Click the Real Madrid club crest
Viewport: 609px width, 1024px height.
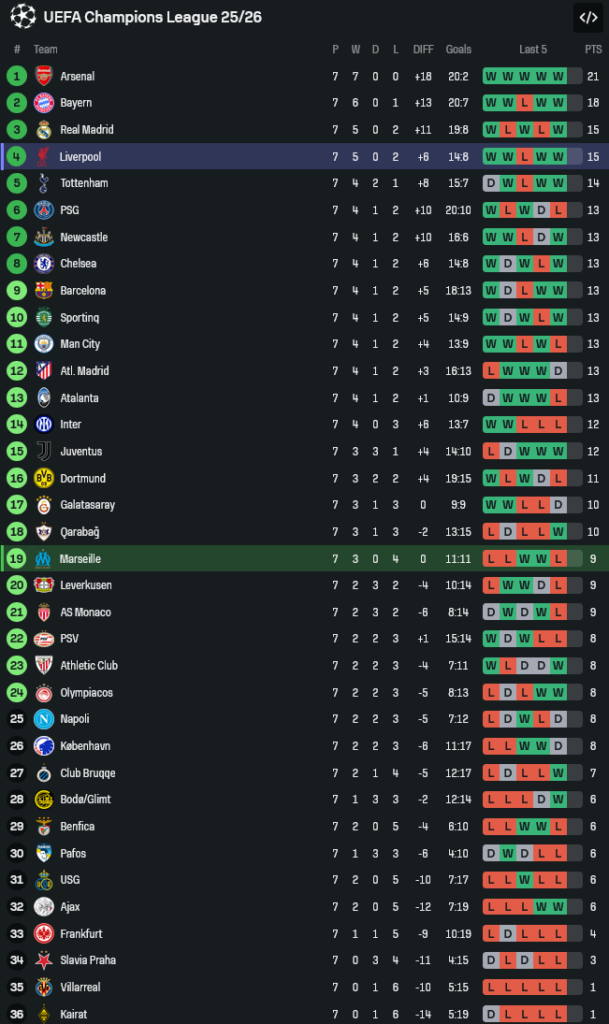(x=43, y=130)
